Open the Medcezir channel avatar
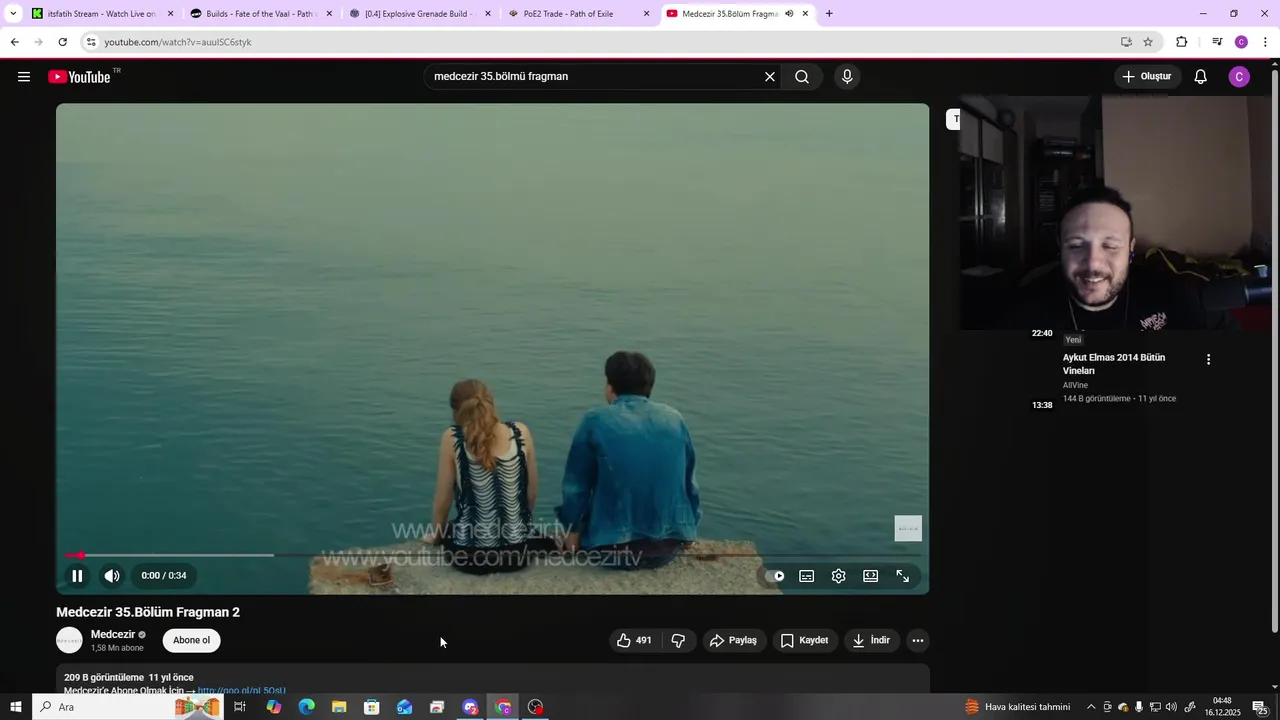This screenshot has height=720, width=1280. 69,641
